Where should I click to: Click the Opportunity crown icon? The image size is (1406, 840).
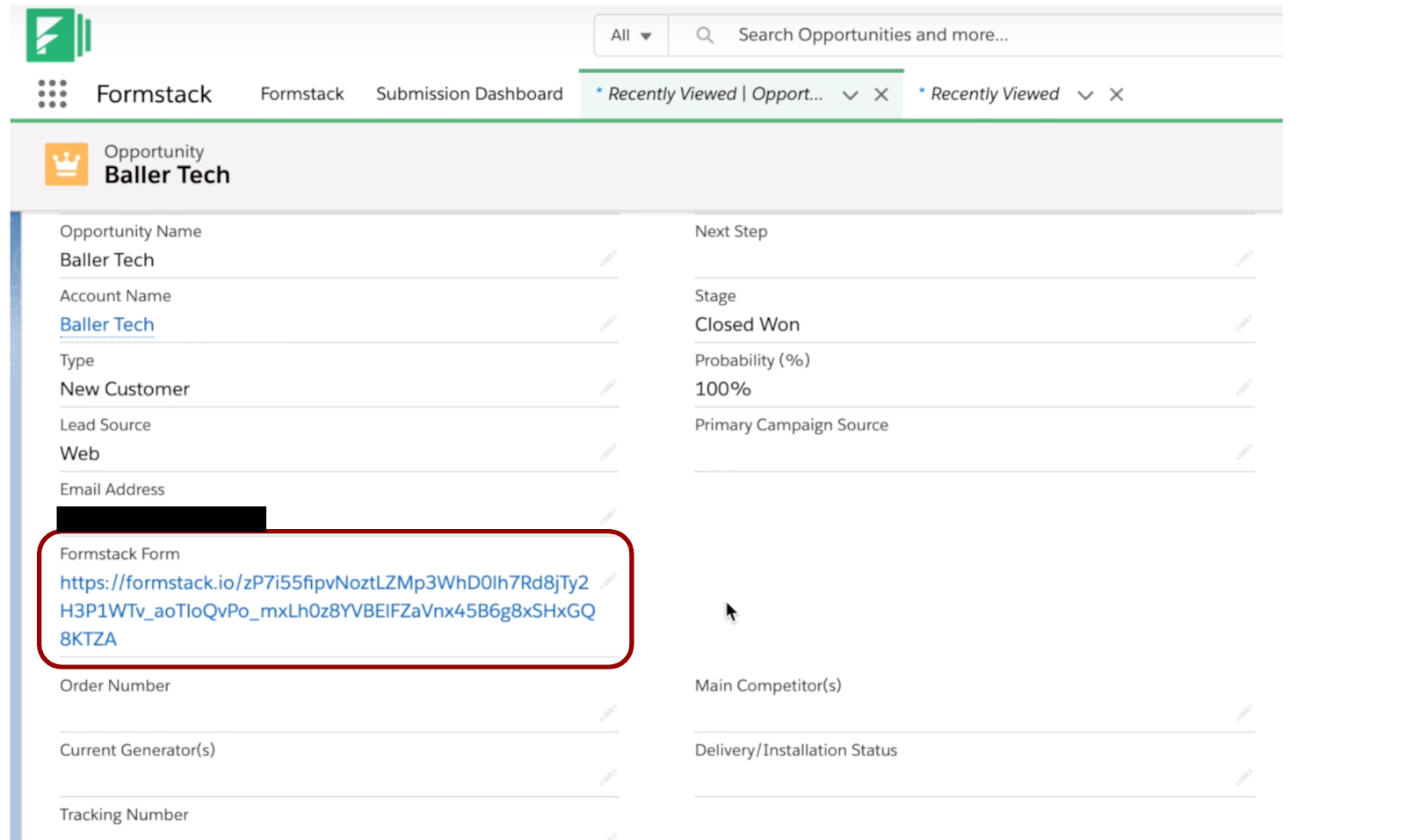pyautogui.click(x=67, y=164)
